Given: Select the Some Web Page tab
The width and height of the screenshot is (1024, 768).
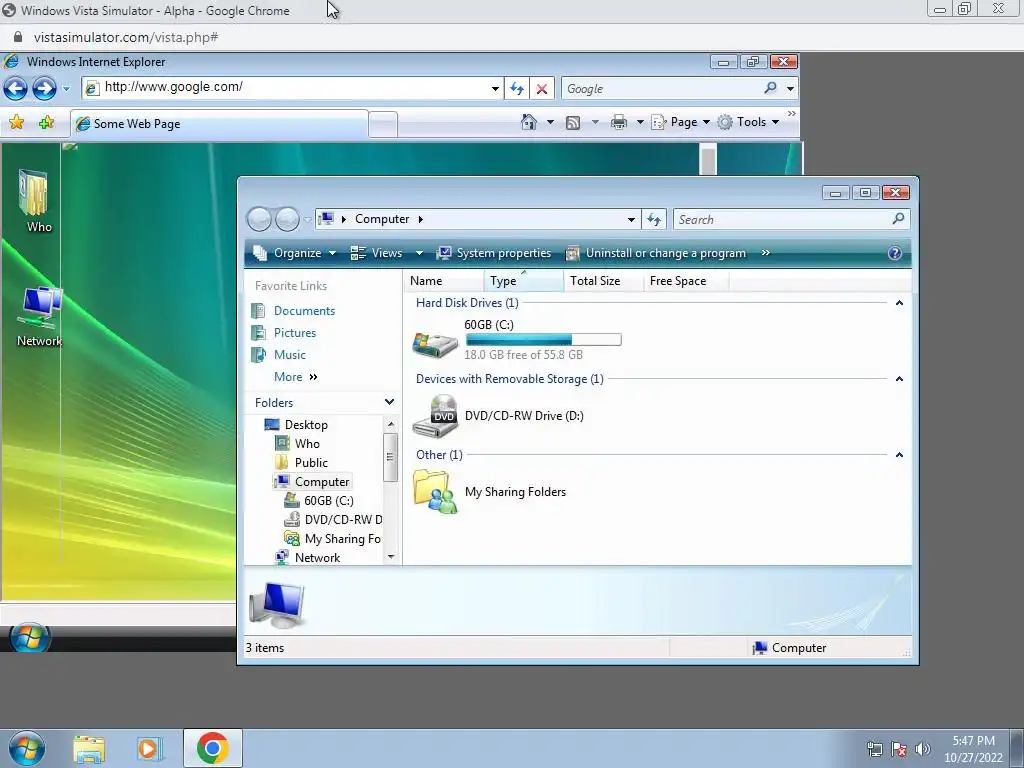Looking at the screenshot, I should pos(219,124).
